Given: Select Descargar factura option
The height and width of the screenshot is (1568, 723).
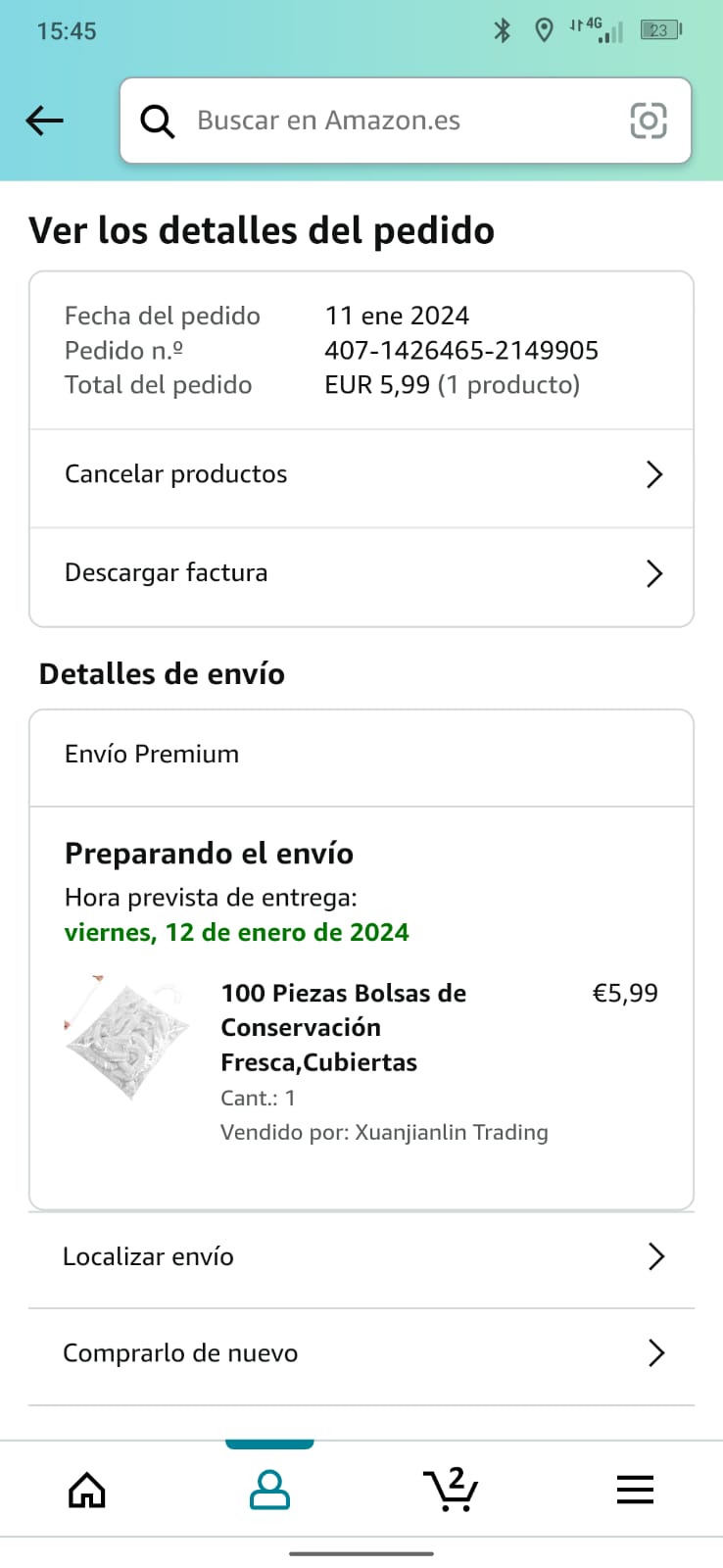Looking at the screenshot, I should point(167,573).
